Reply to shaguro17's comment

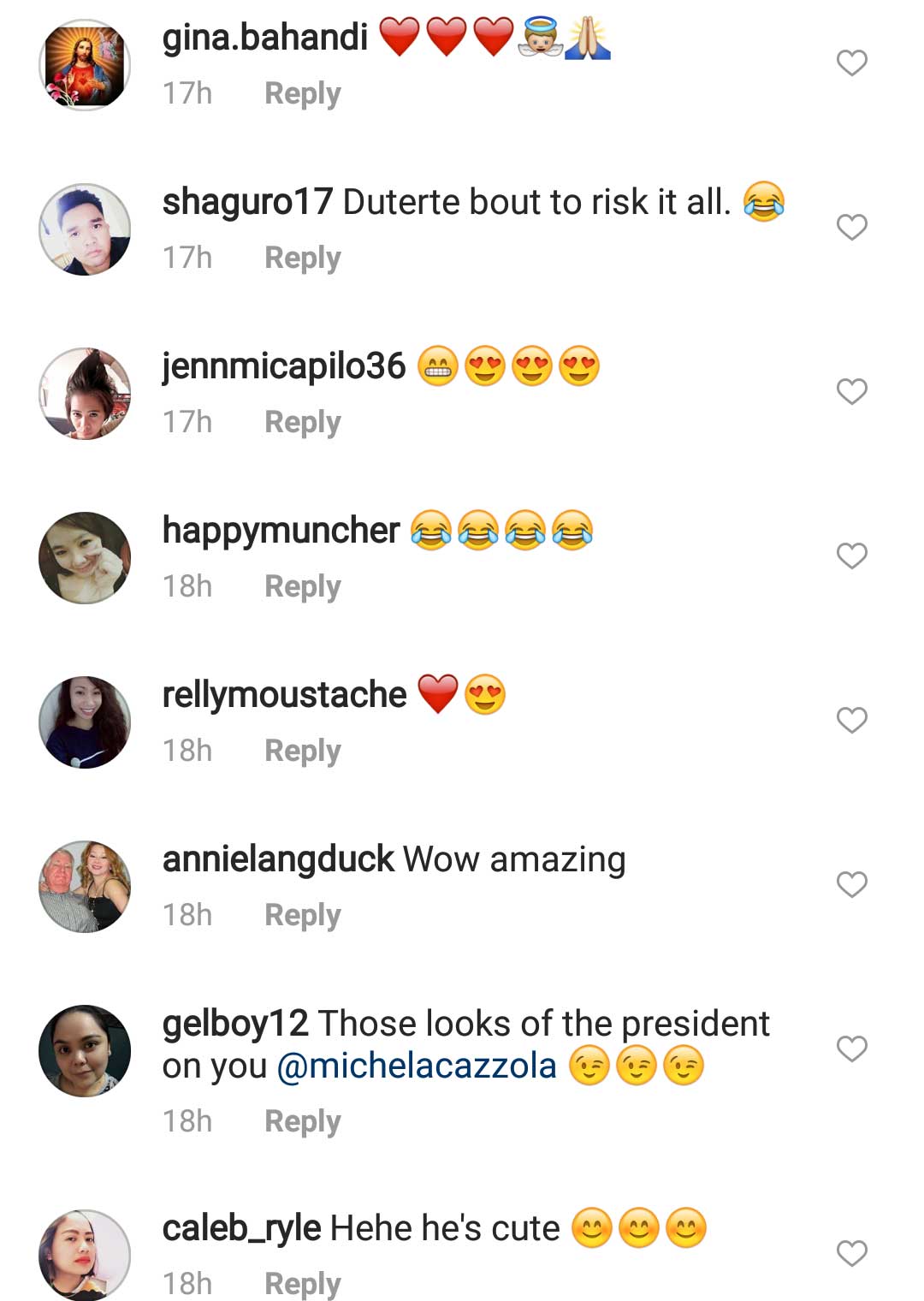[302, 258]
